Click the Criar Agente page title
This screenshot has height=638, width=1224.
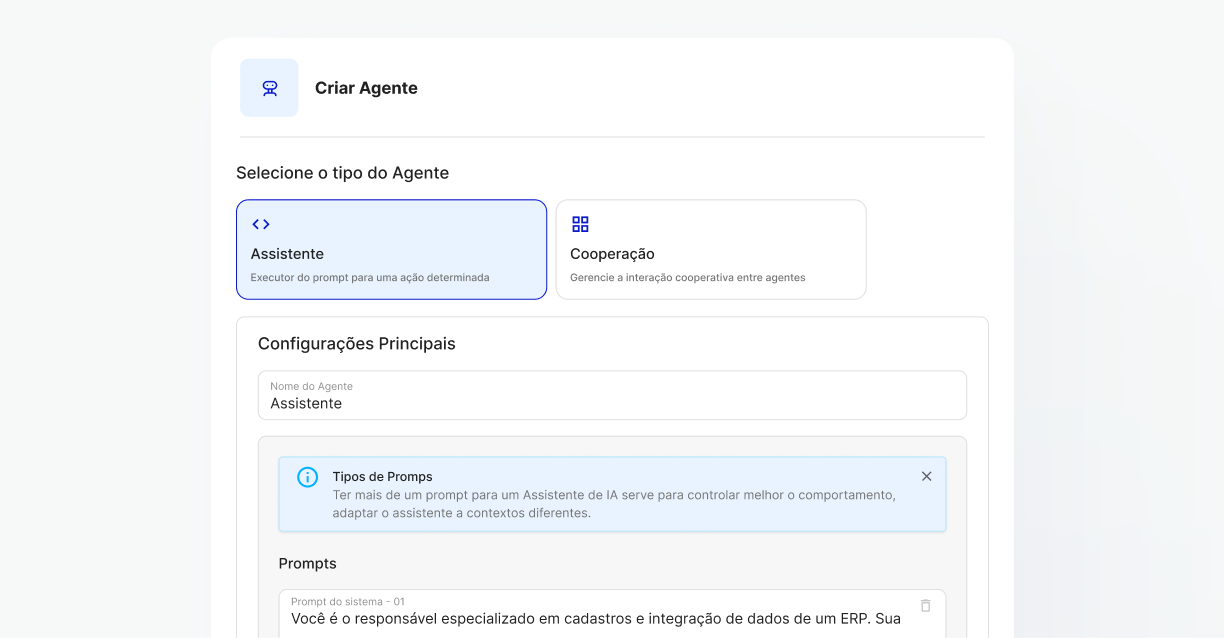(366, 88)
